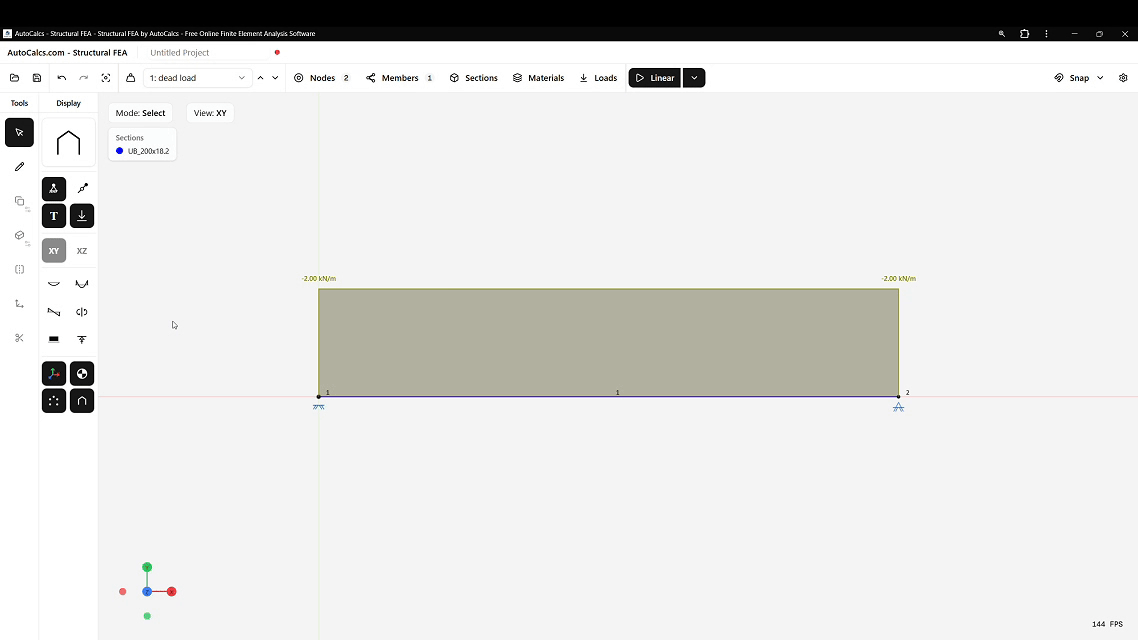Select the arrow selection tool
This screenshot has width=1138, height=640.
(x=18, y=132)
